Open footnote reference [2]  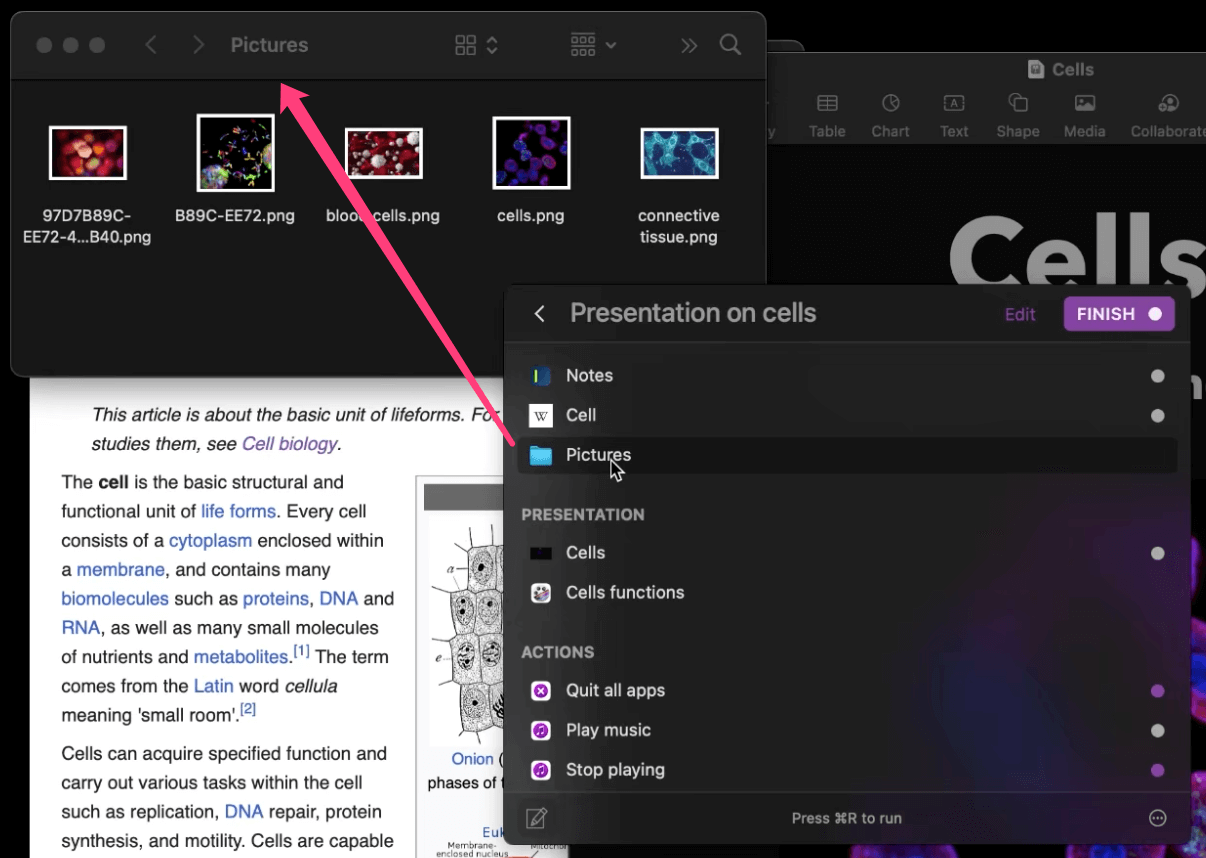(x=248, y=709)
